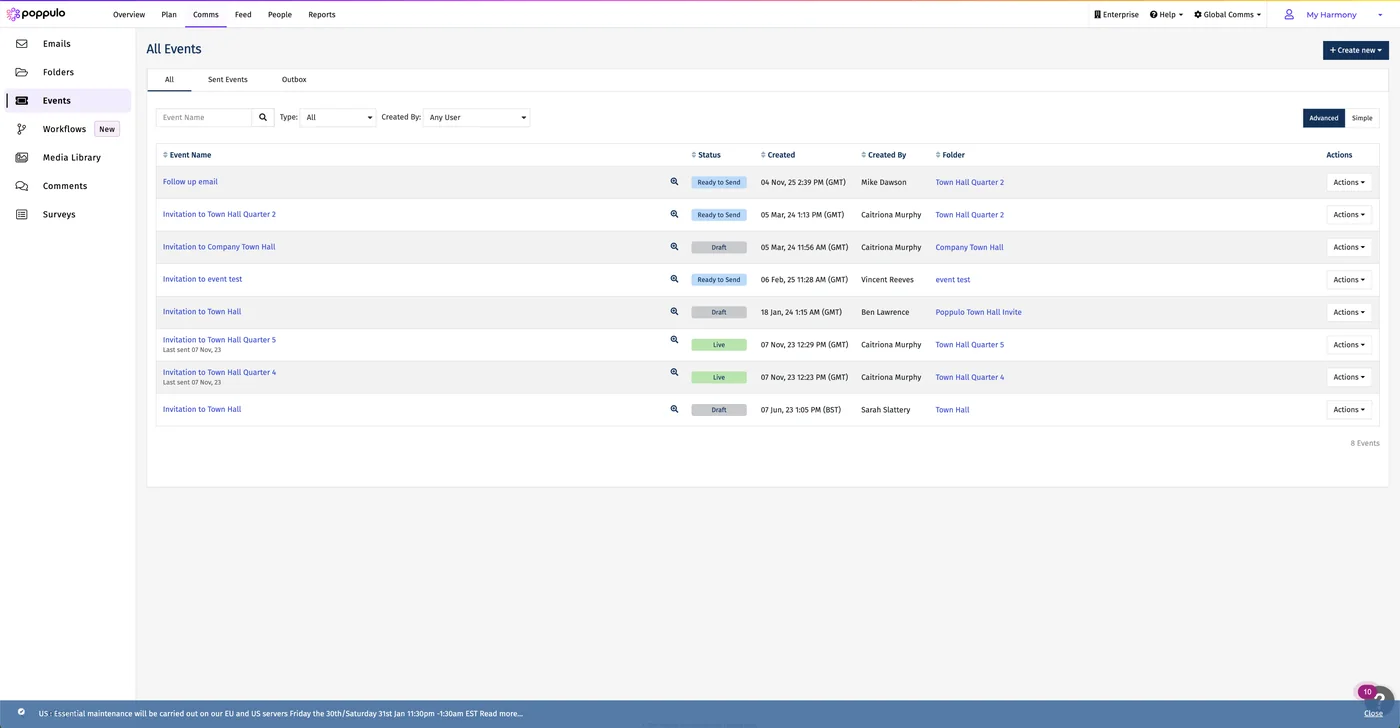Open Actions for Follow up email

pos(1349,182)
